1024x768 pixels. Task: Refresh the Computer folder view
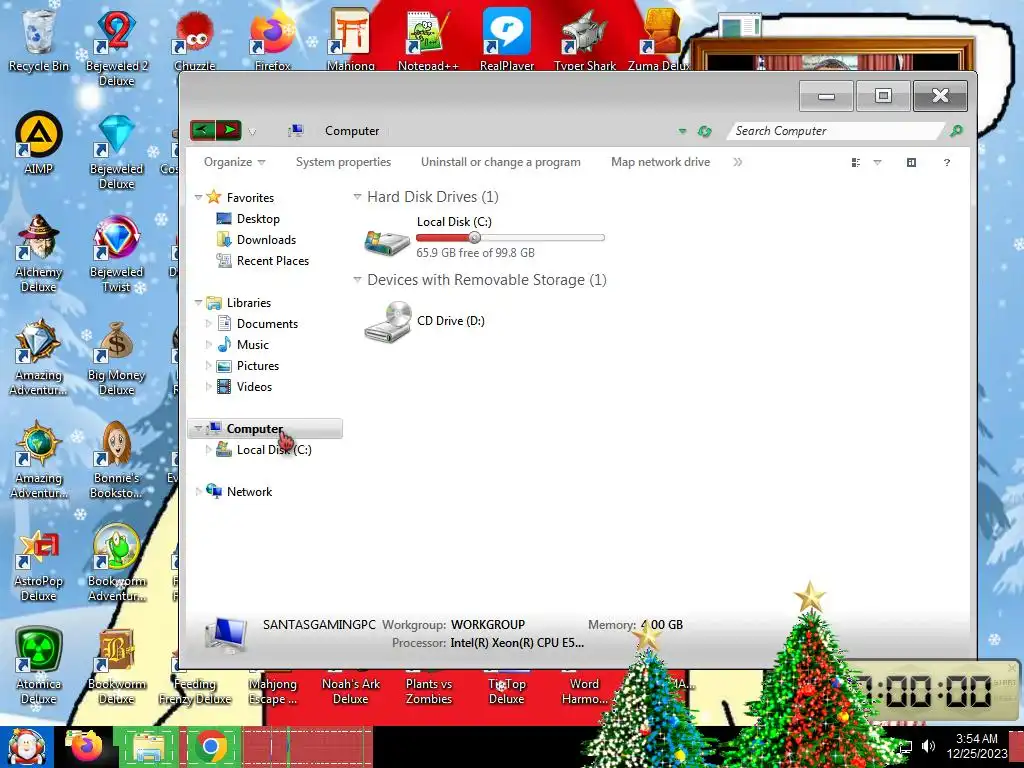click(704, 131)
